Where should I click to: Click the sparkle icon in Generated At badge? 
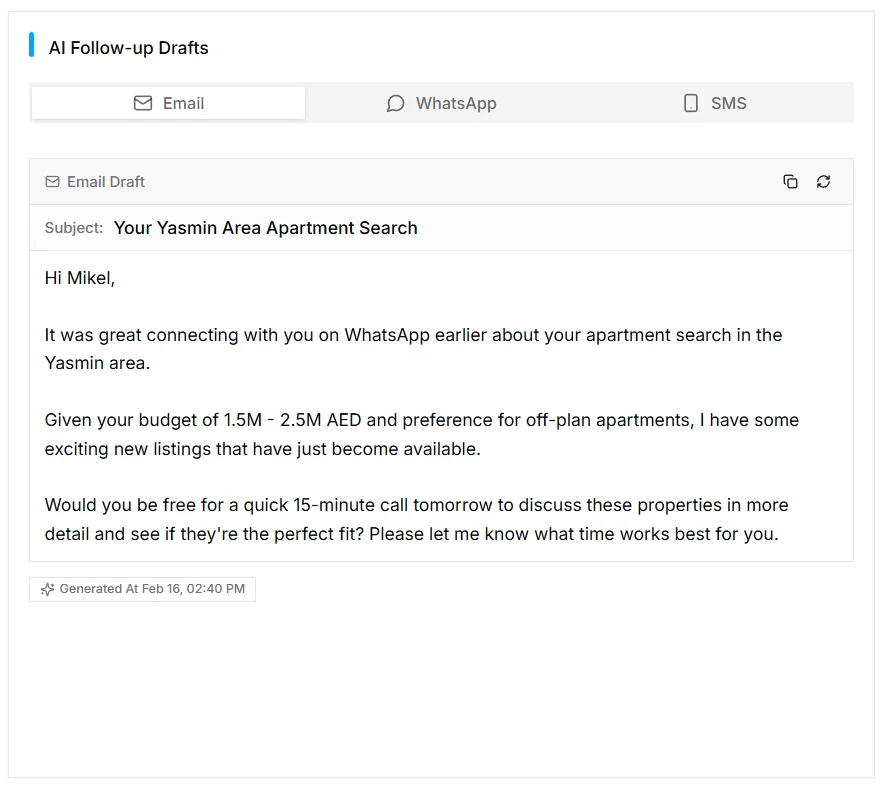tap(47, 589)
